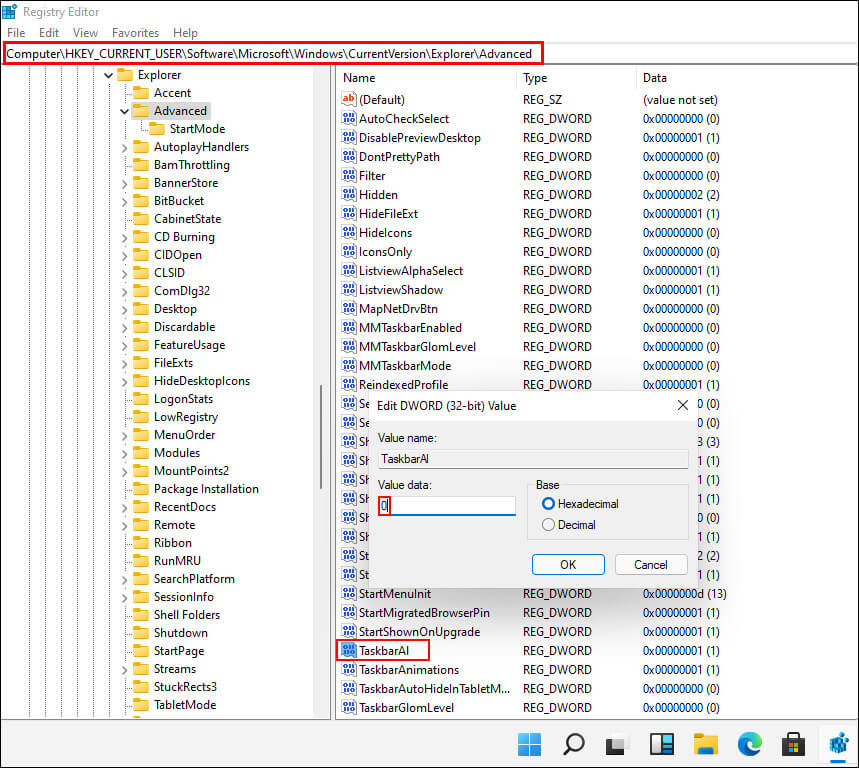Click the Registry Editor taskbar icon
This screenshot has width=859, height=768.
point(839,744)
